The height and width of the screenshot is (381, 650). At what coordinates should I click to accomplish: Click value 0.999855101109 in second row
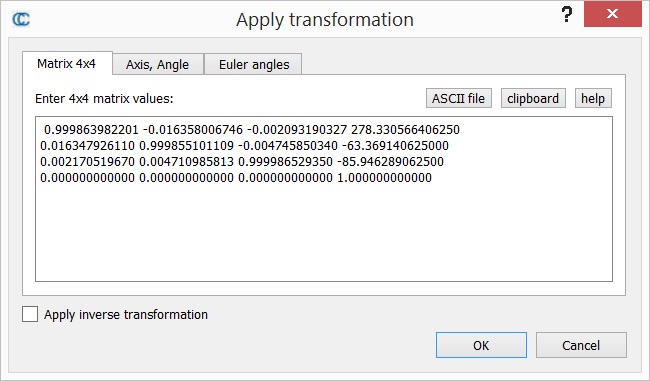coord(187,146)
